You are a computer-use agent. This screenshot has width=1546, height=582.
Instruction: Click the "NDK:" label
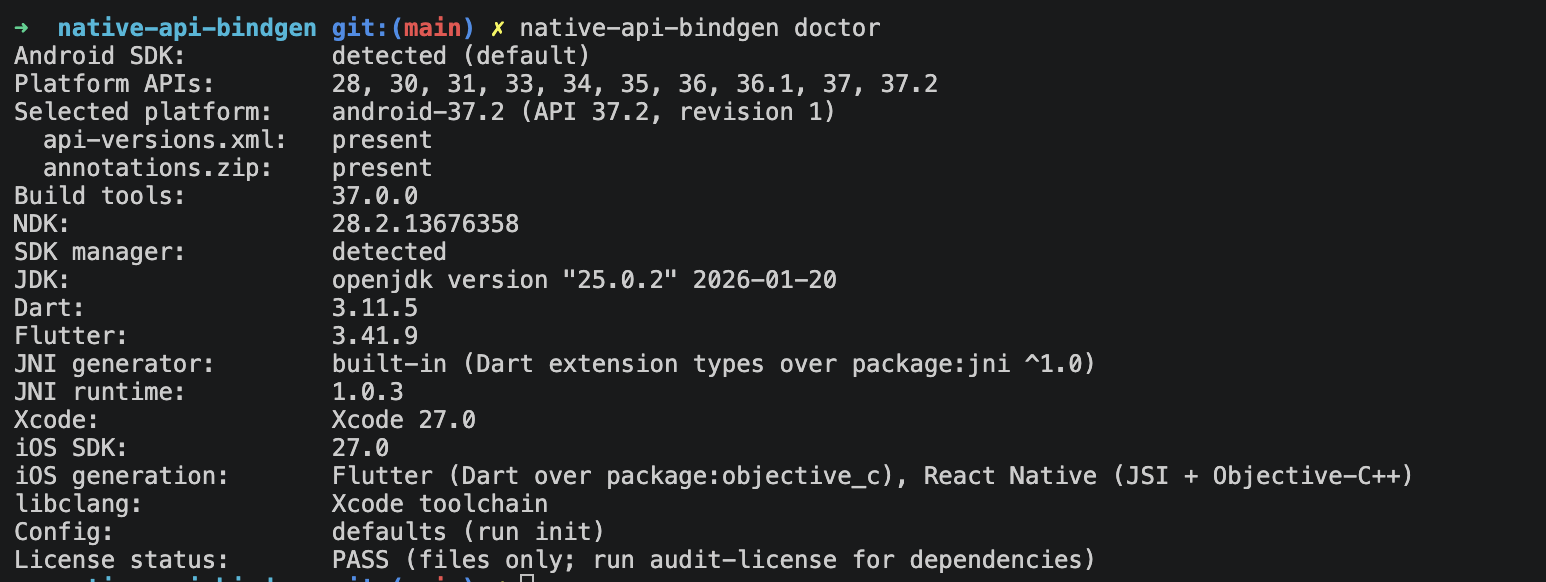click(x=42, y=224)
